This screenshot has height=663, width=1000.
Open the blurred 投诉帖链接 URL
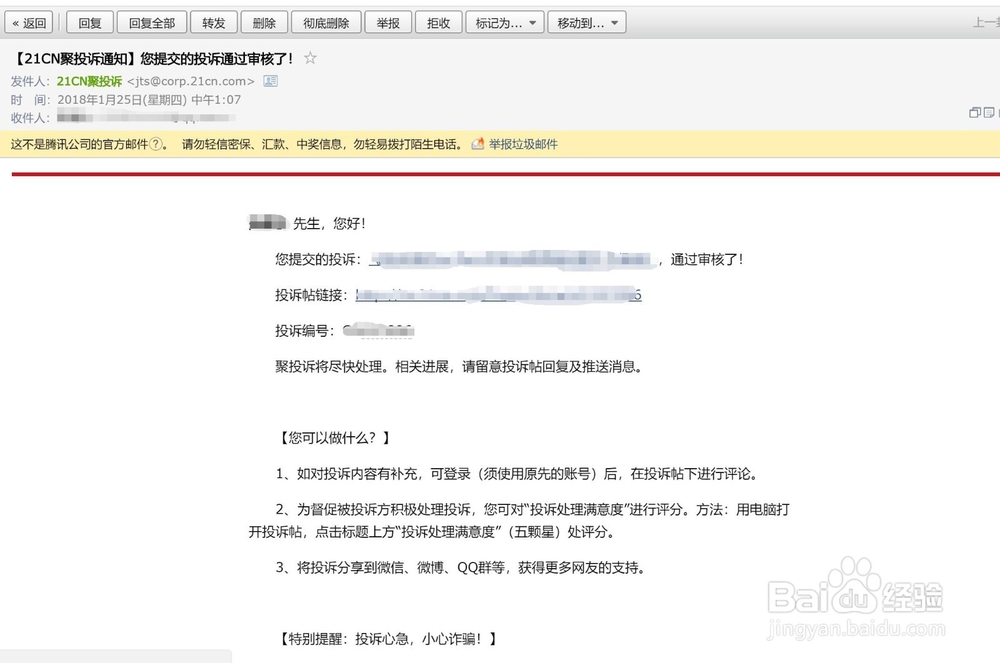click(x=498, y=295)
